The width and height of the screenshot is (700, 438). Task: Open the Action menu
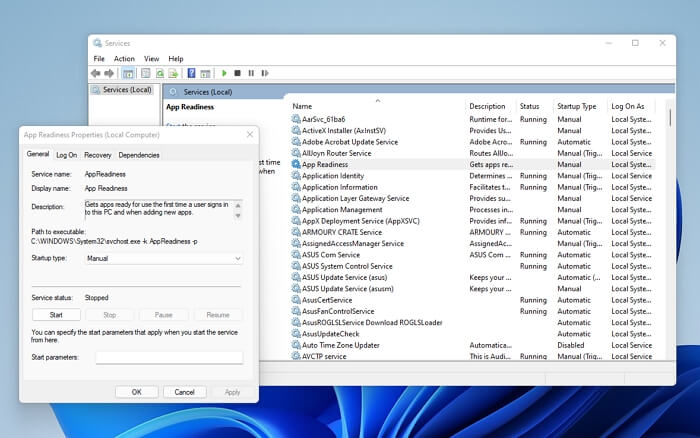tap(124, 59)
